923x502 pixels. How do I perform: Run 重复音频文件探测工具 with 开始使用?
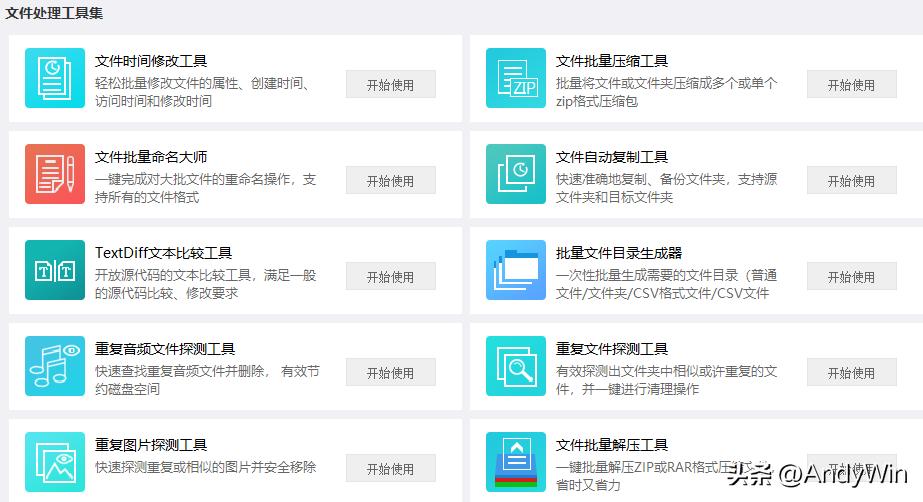(391, 373)
